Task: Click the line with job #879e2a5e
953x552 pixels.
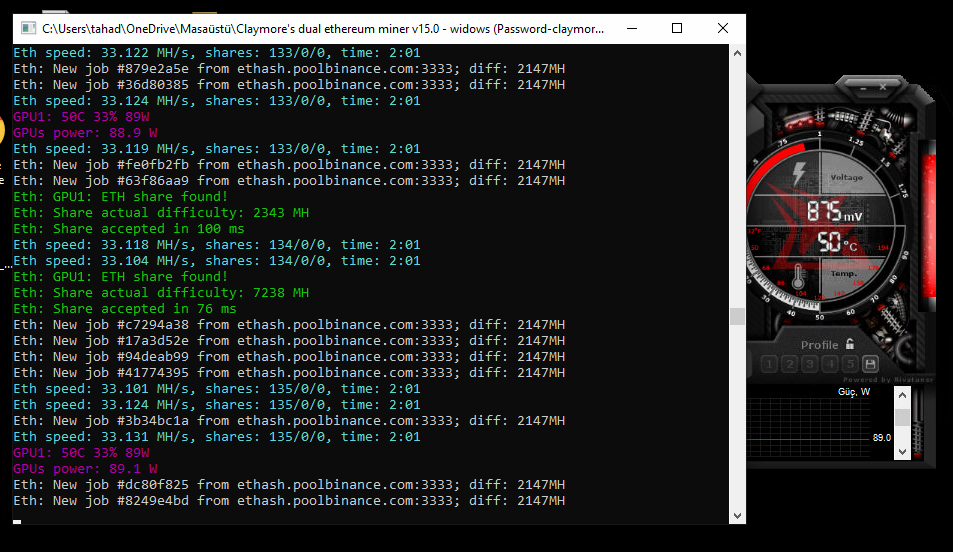Action: (x=289, y=69)
